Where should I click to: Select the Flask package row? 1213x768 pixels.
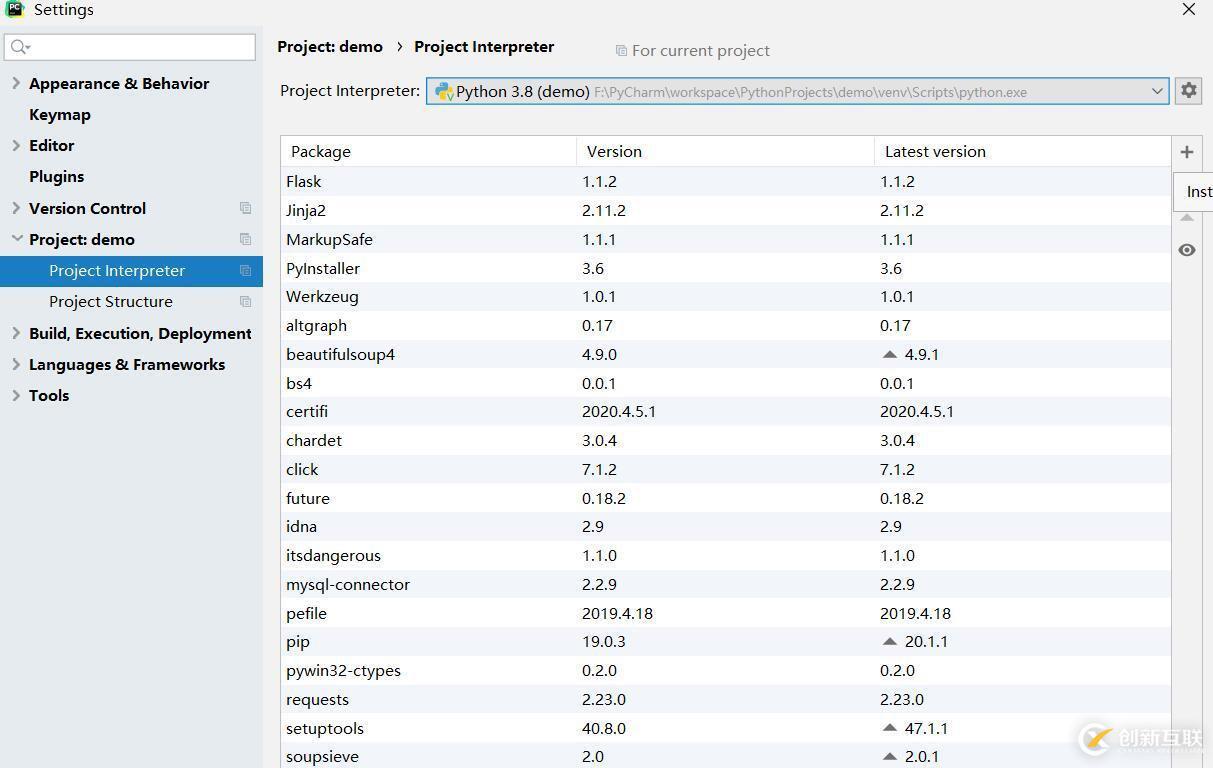pos(304,181)
